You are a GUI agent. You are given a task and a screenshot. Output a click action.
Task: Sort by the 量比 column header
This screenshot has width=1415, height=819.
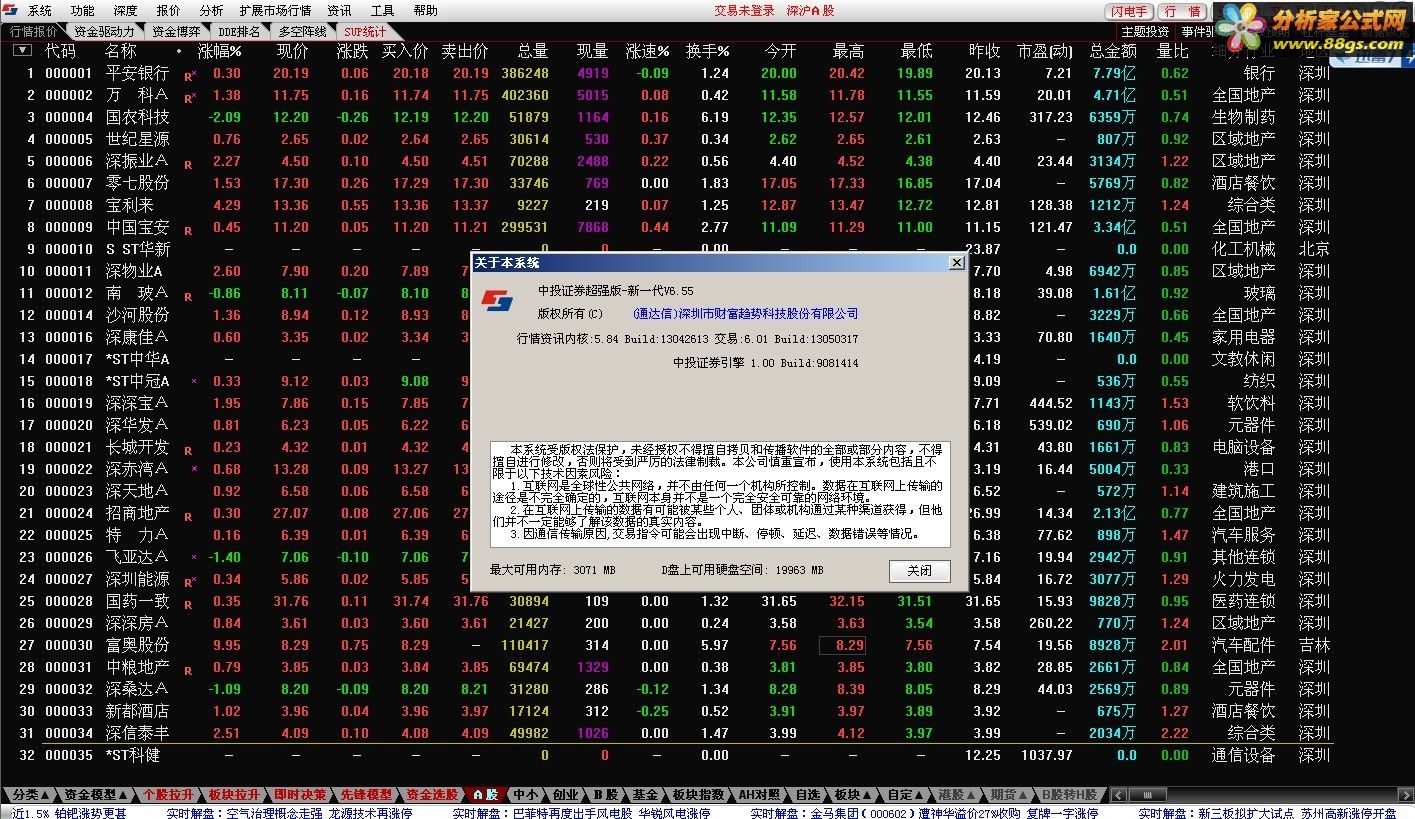(x=1173, y=50)
